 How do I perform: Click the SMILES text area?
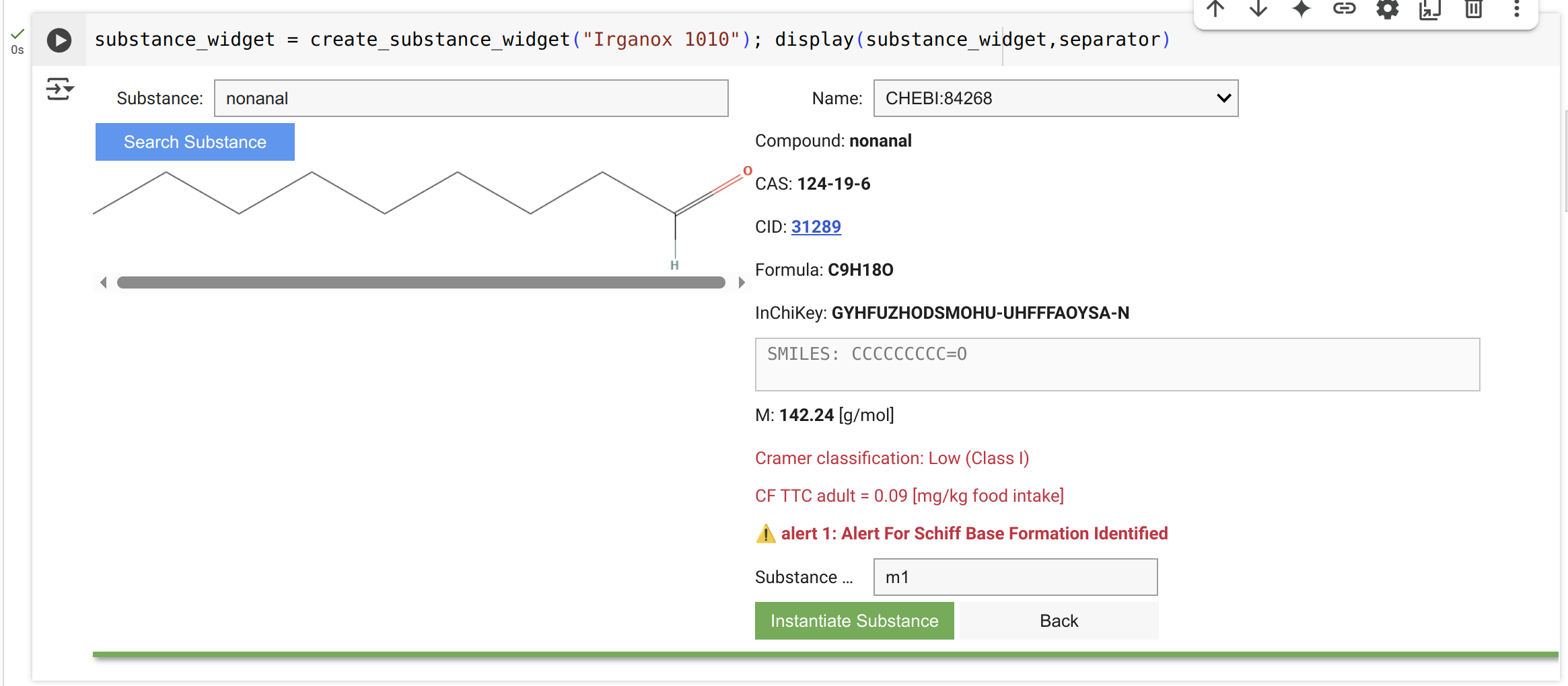1117,365
